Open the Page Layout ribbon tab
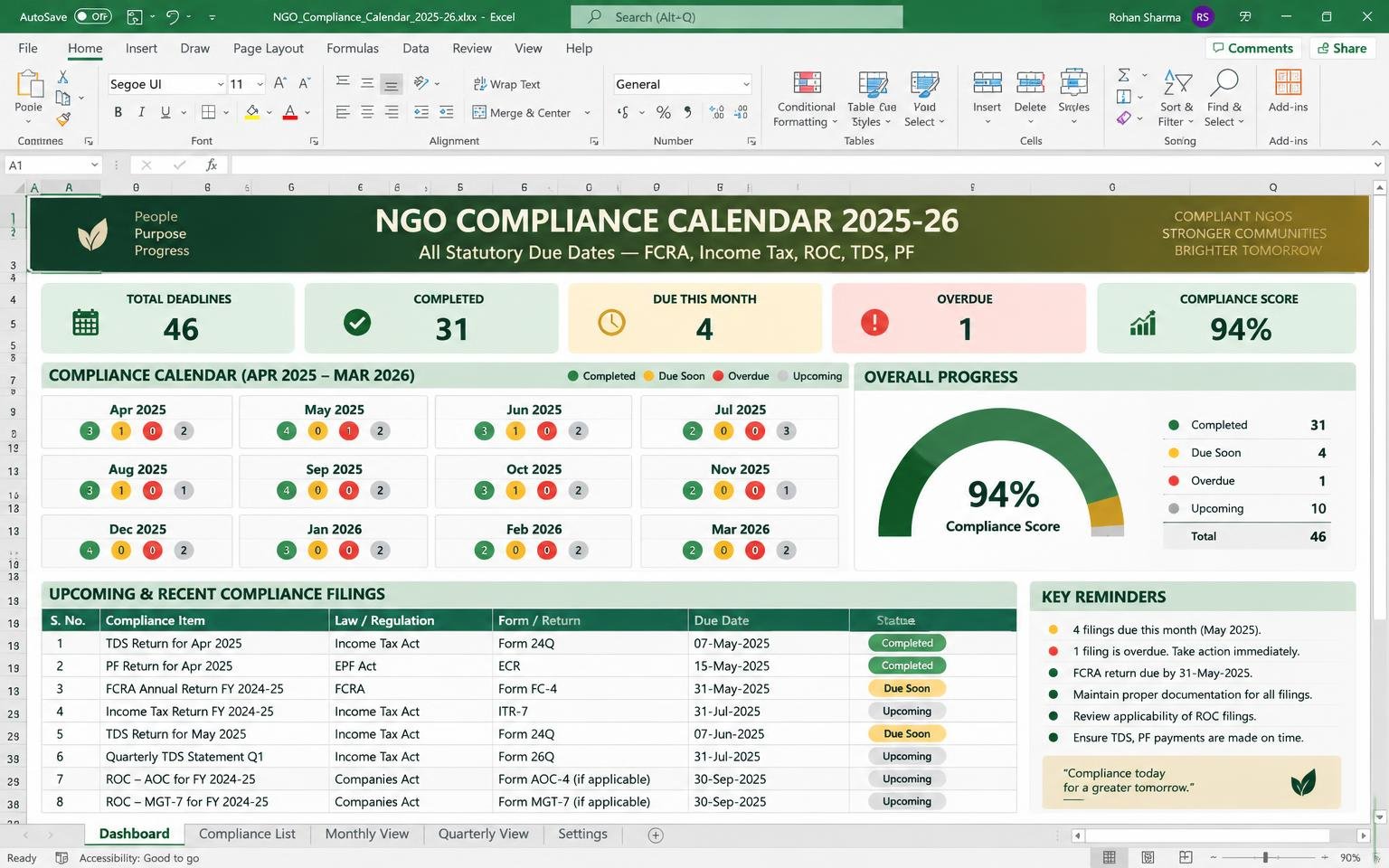 269,48
